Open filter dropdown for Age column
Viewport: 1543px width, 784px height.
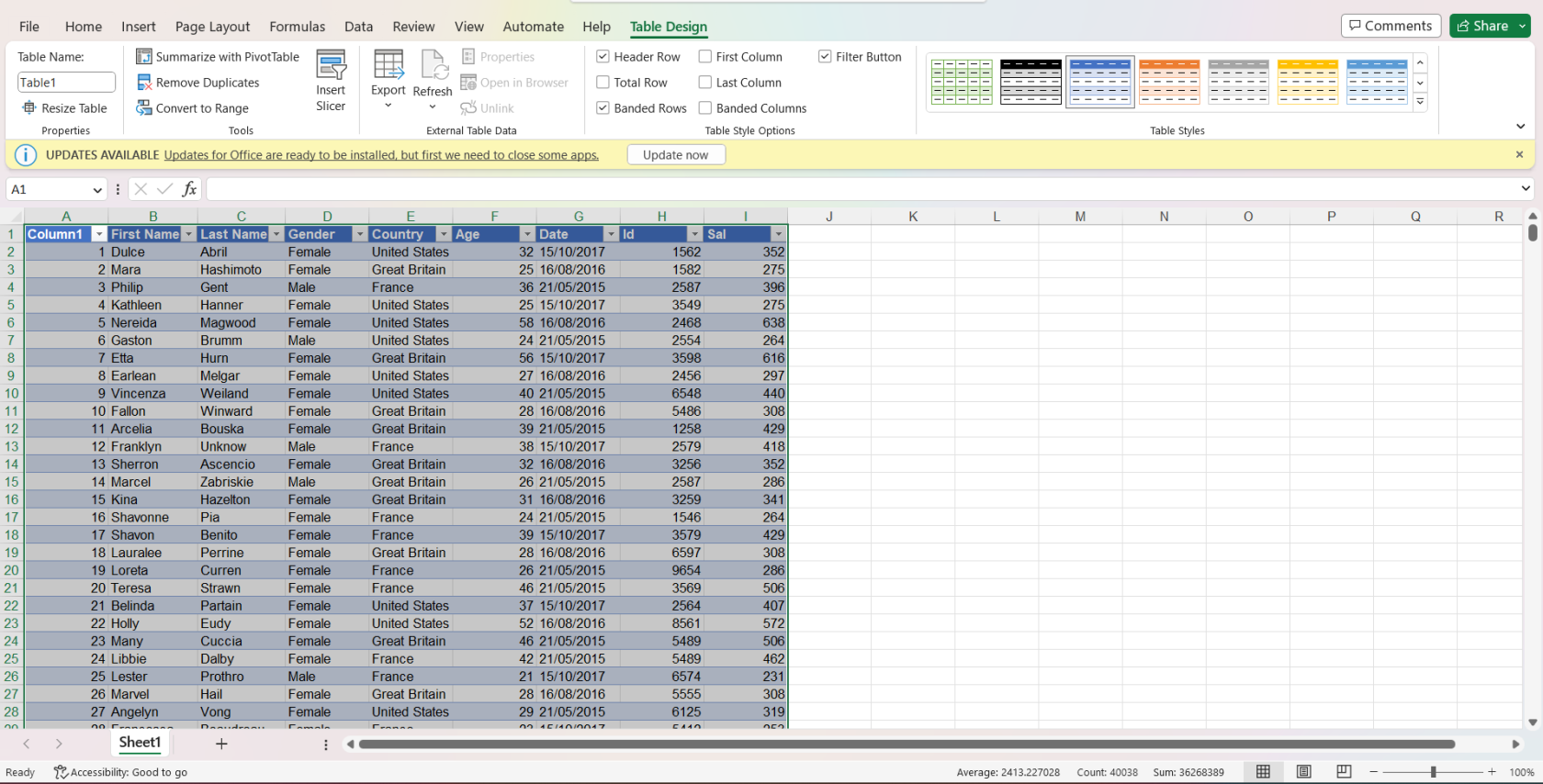(527, 234)
